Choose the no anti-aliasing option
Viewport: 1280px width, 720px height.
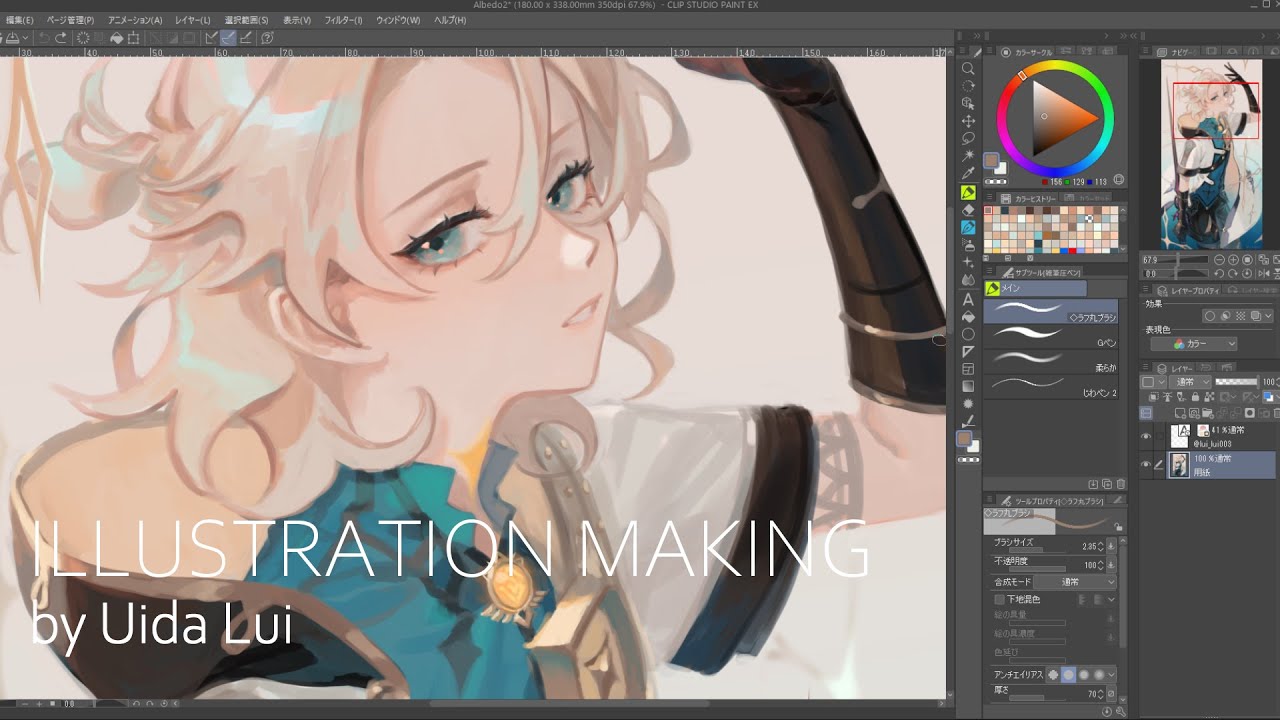pos(1053,675)
